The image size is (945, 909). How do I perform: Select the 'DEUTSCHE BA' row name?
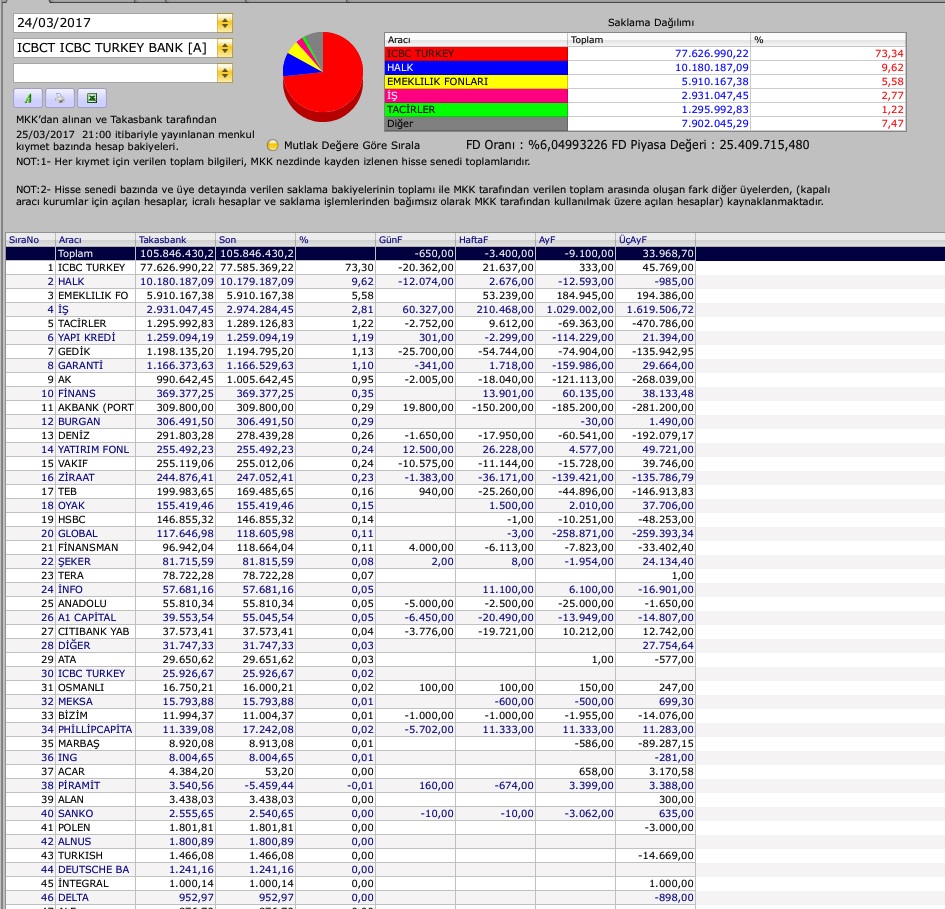(x=93, y=869)
